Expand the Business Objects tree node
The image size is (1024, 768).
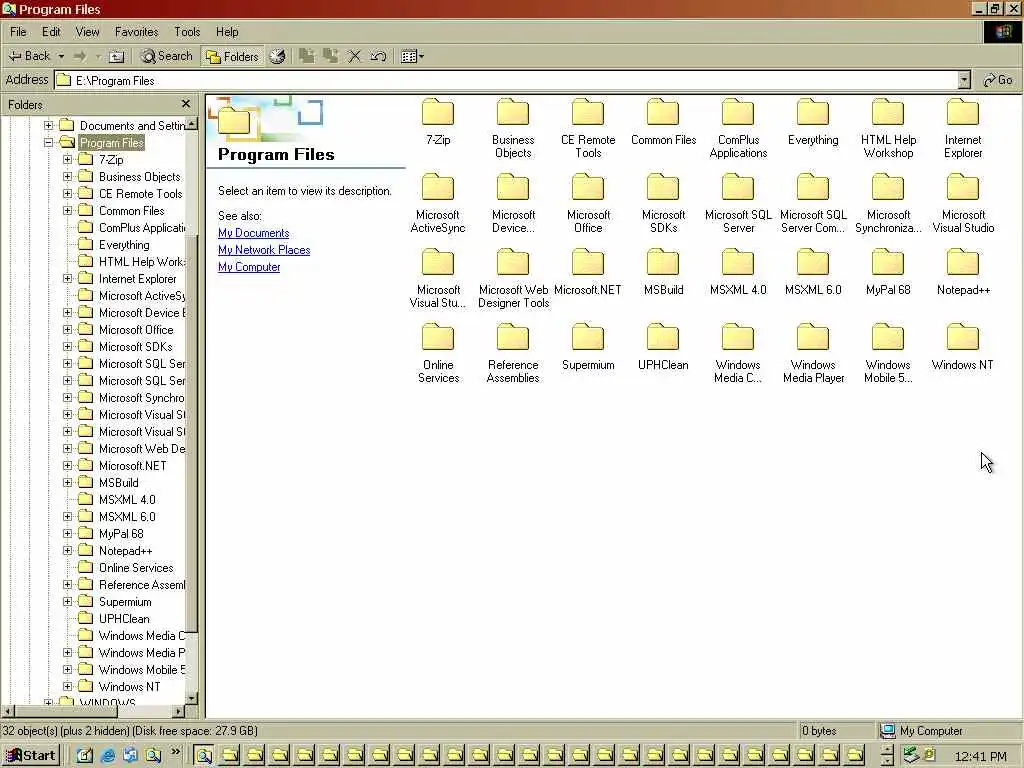(67, 176)
